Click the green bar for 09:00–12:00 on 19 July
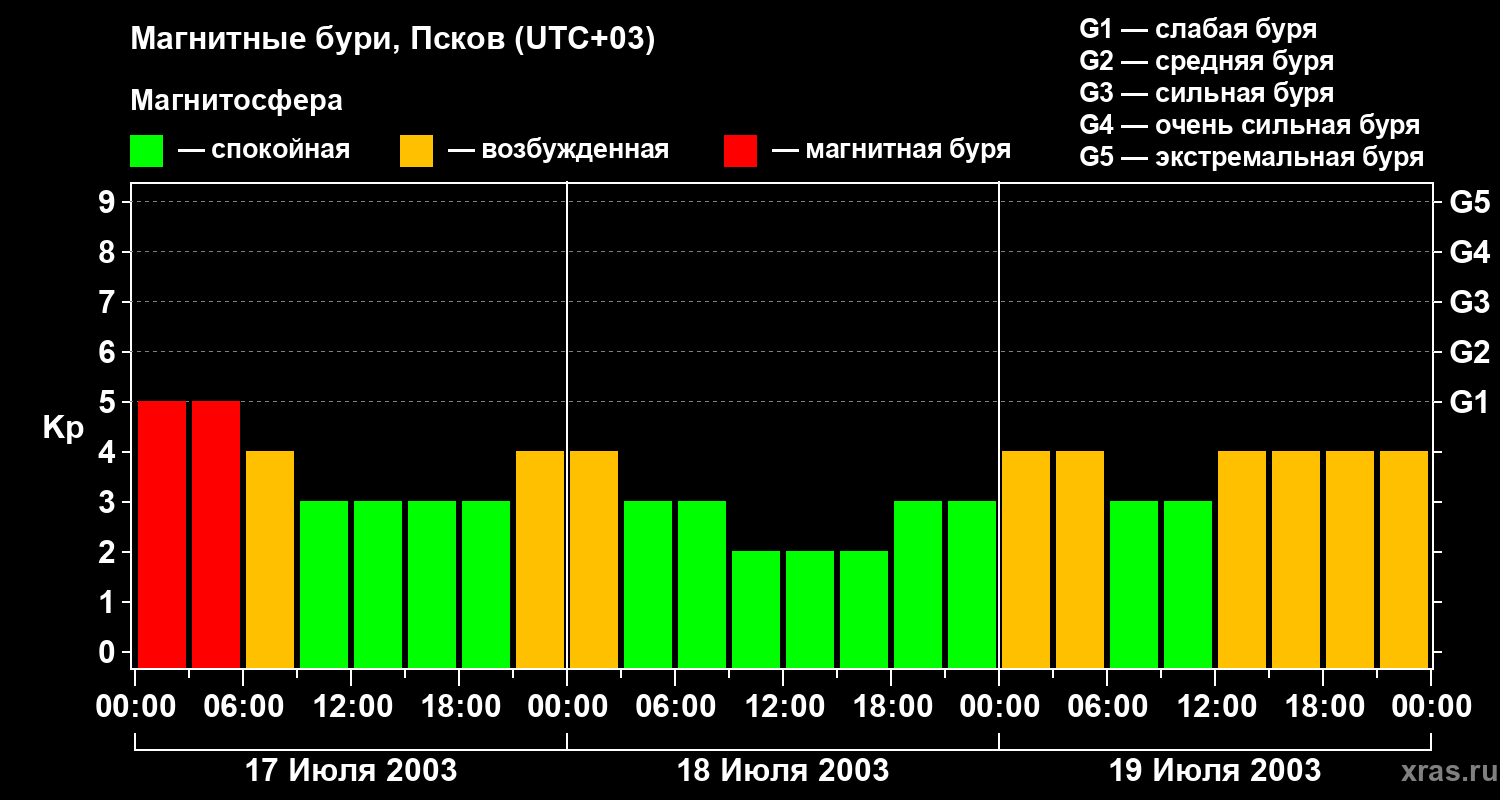Image resolution: width=1500 pixels, height=800 pixels. point(1188,584)
